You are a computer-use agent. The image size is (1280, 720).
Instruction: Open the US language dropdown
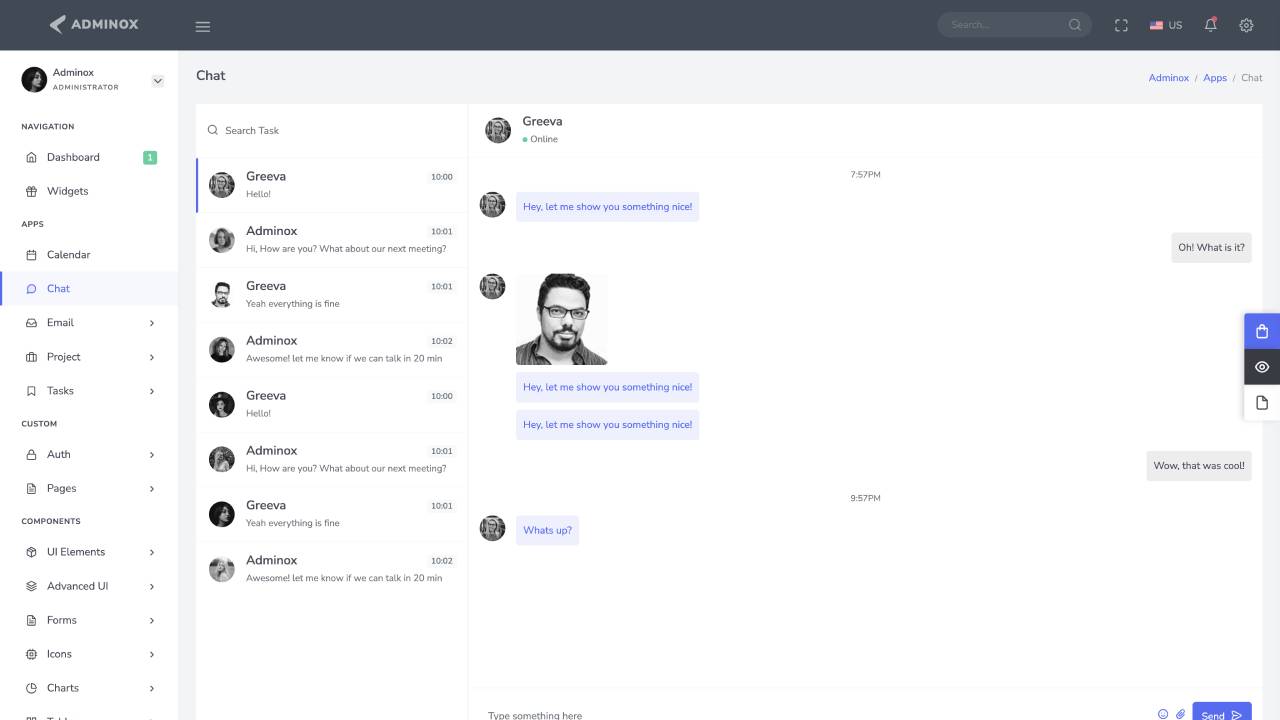pyautogui.click(x=1166, y=25)
